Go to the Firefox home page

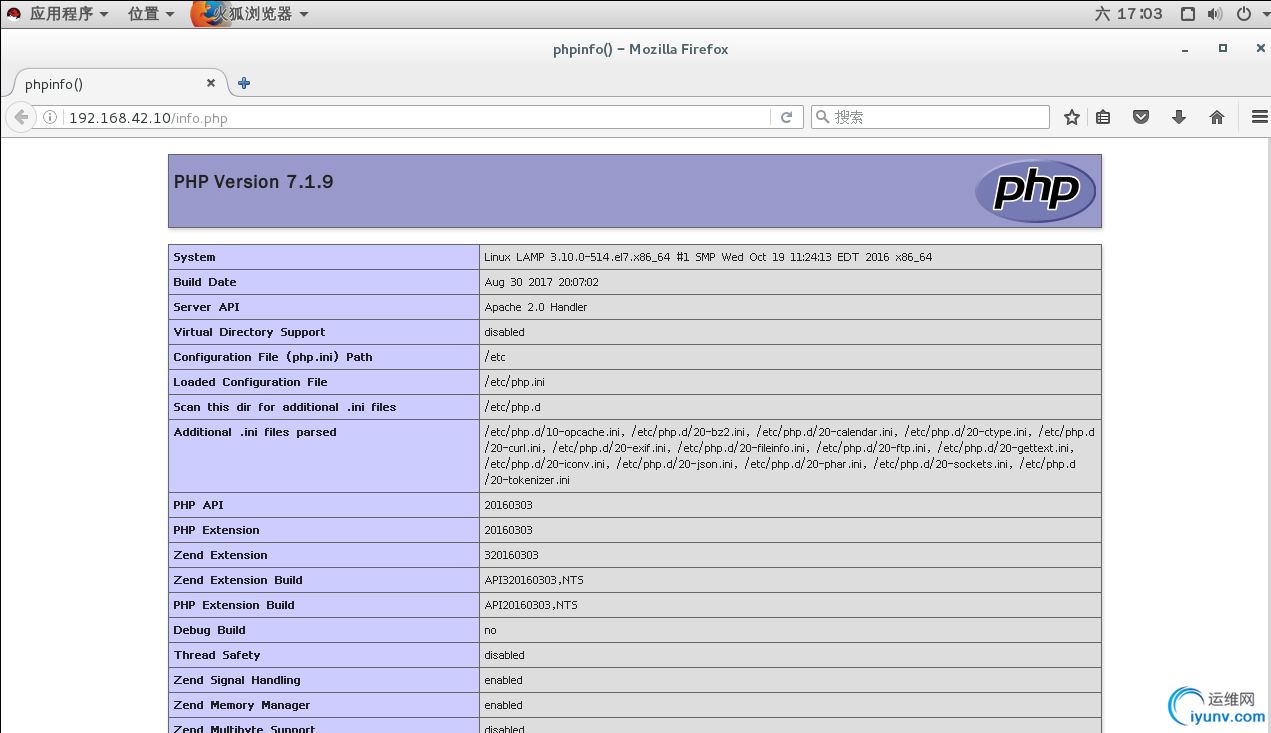coord(1217,117)
